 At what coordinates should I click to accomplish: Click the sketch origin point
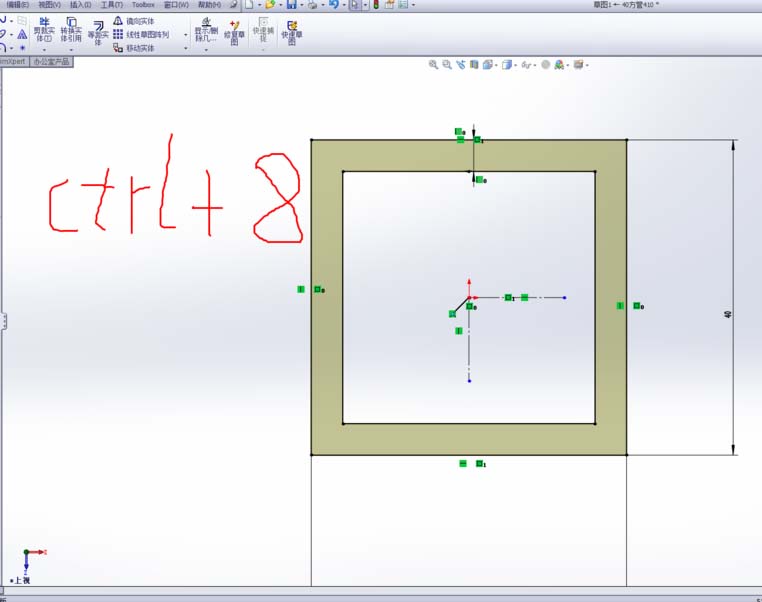[x=469, y=297]
